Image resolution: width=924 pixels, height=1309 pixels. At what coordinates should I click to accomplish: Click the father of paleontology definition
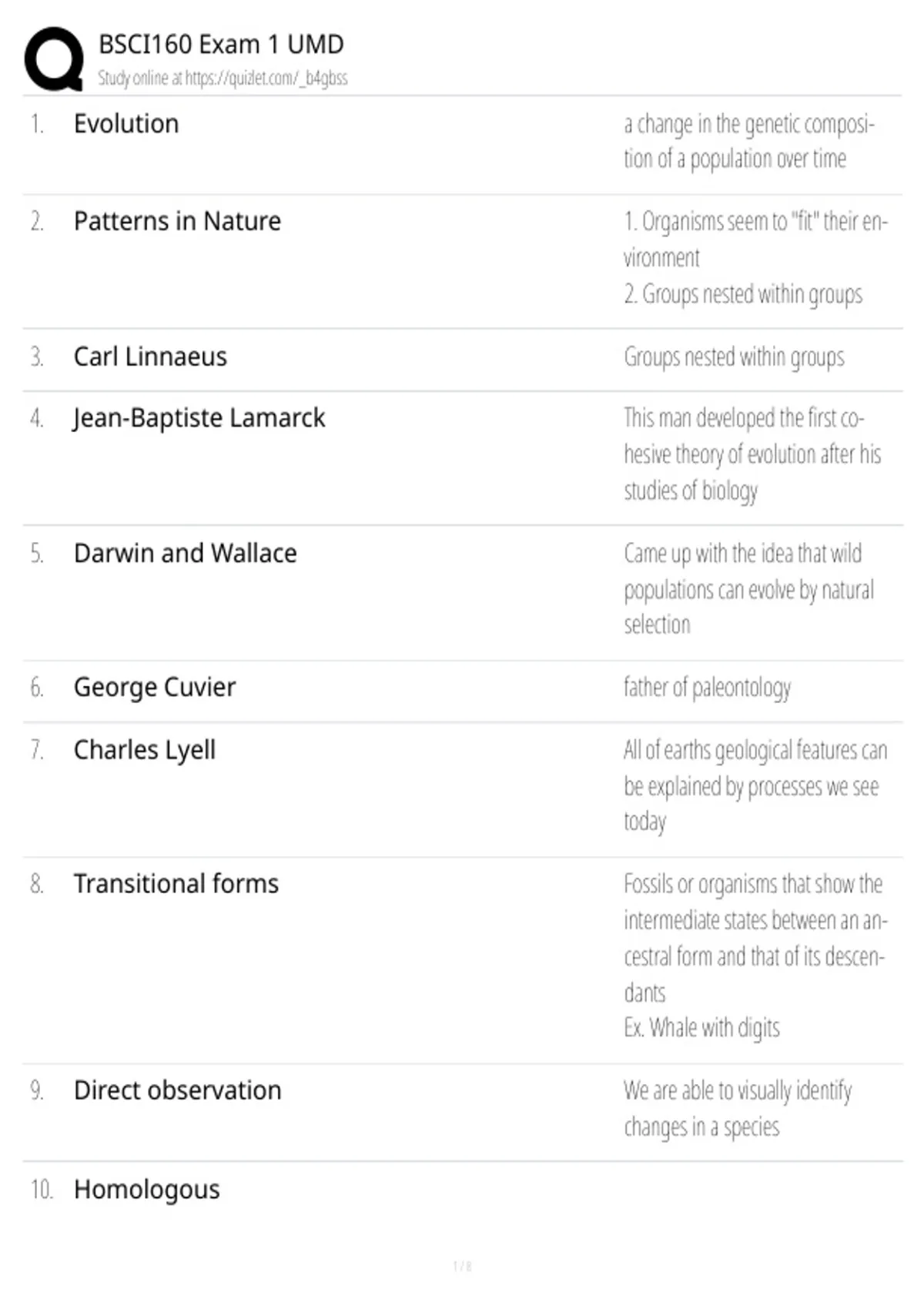click(x=708, y=688)
